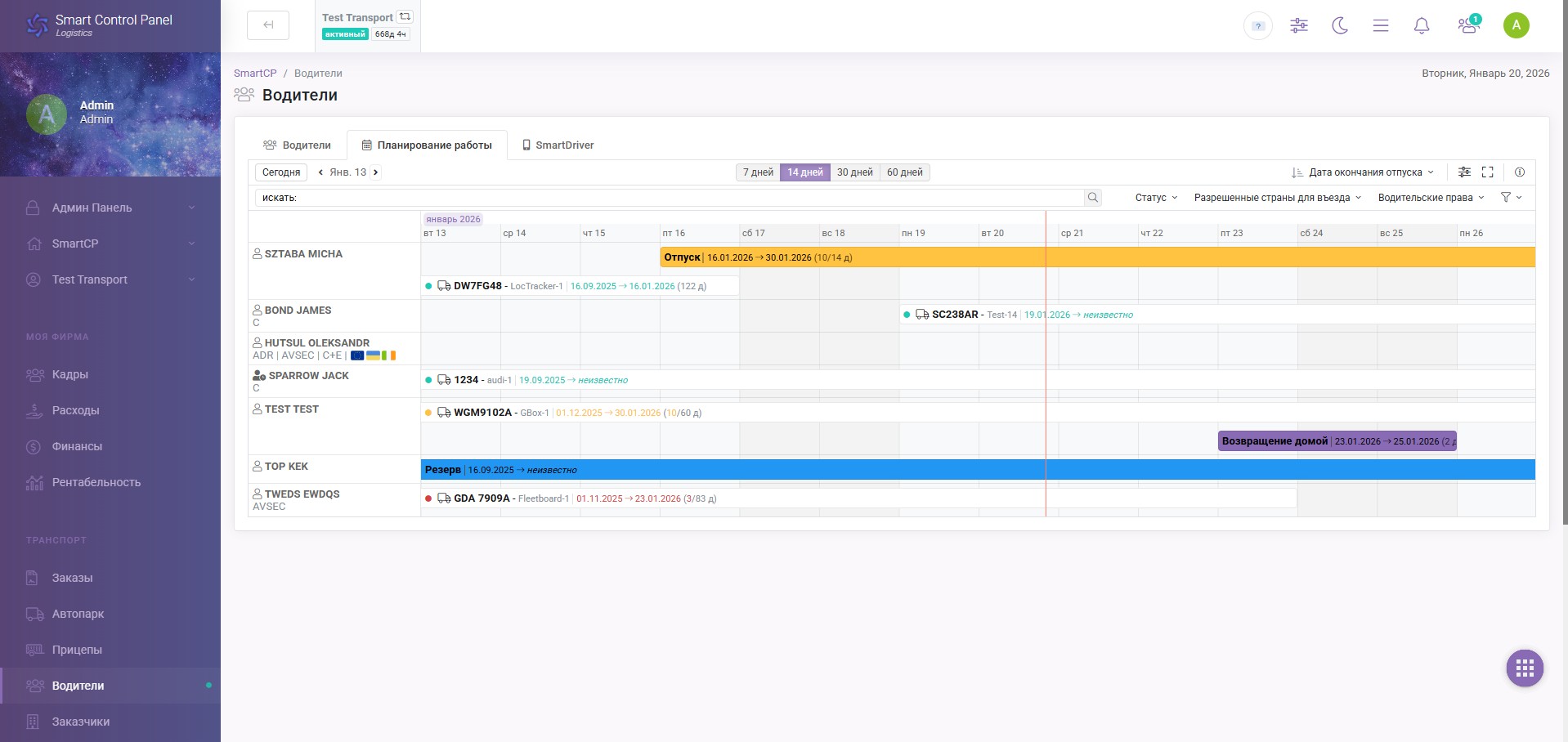Open the funnel filter dropdown
The height and width of the screenshot is (742, 1568).
(x=1511, y=198)
